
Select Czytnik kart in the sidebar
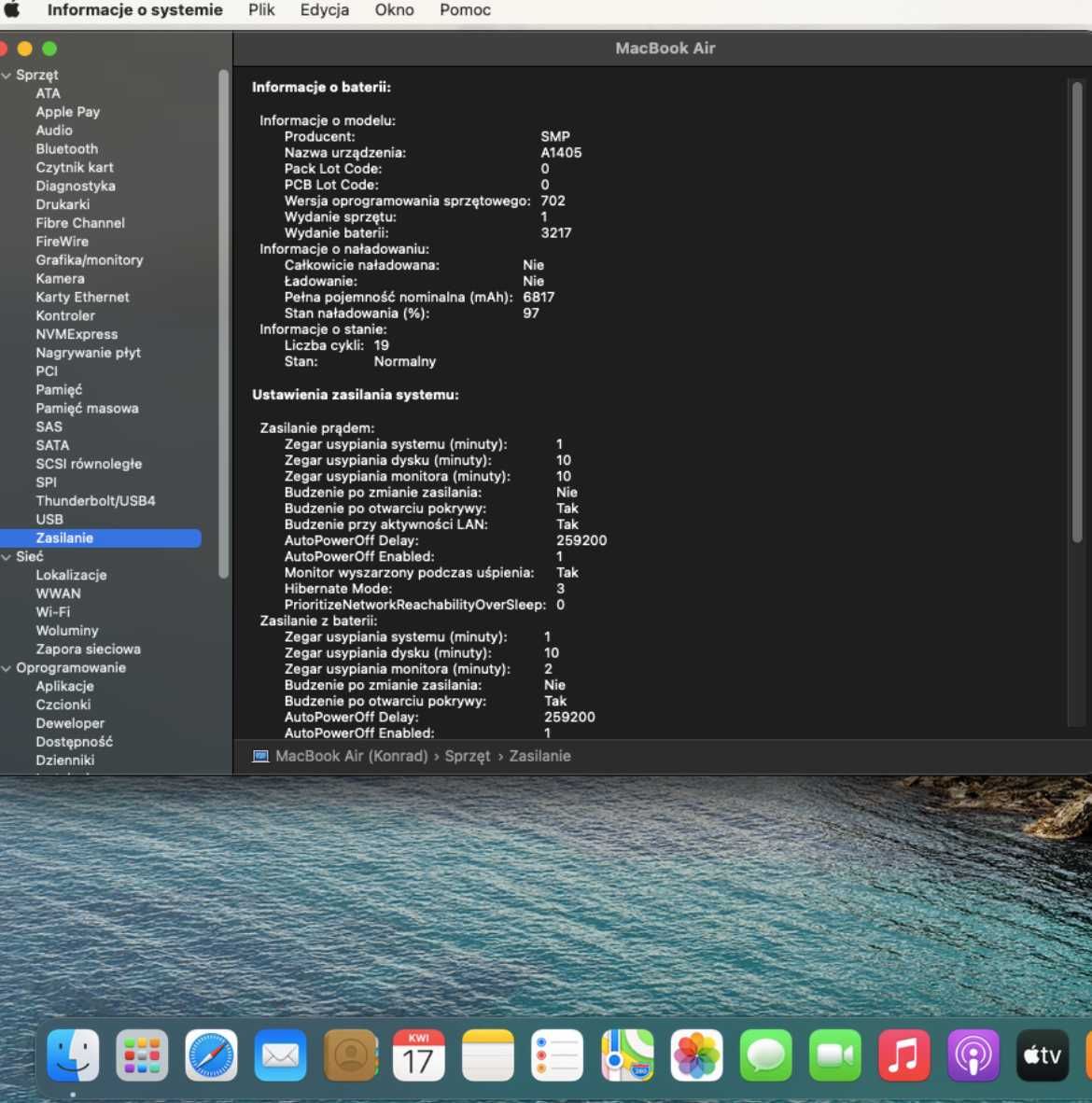click(x=75, y=167)
